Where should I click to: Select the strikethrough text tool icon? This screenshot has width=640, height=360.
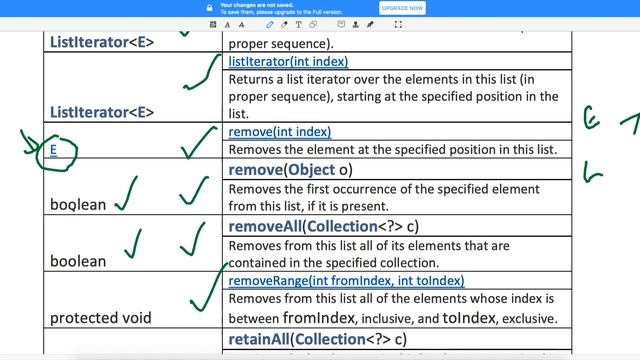tap(242, 25)
